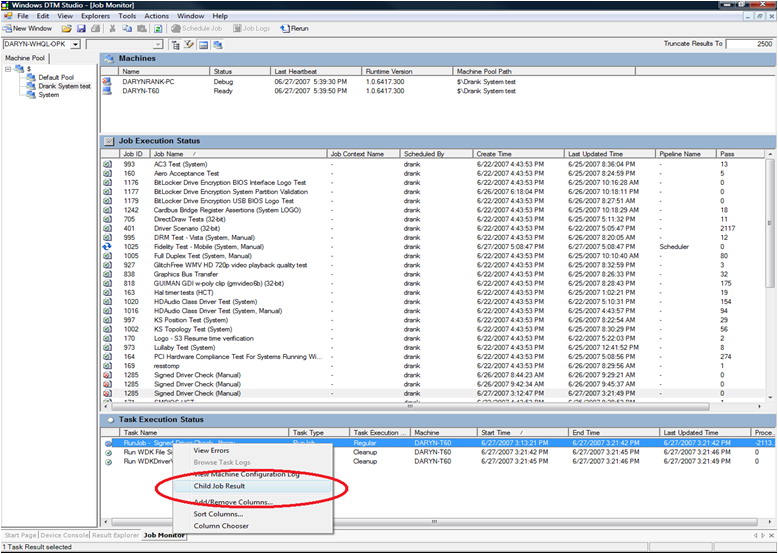Select the KS Topology Test (System) job row
The width and height of the screenshot is (778, 554).
pos(434,329)
